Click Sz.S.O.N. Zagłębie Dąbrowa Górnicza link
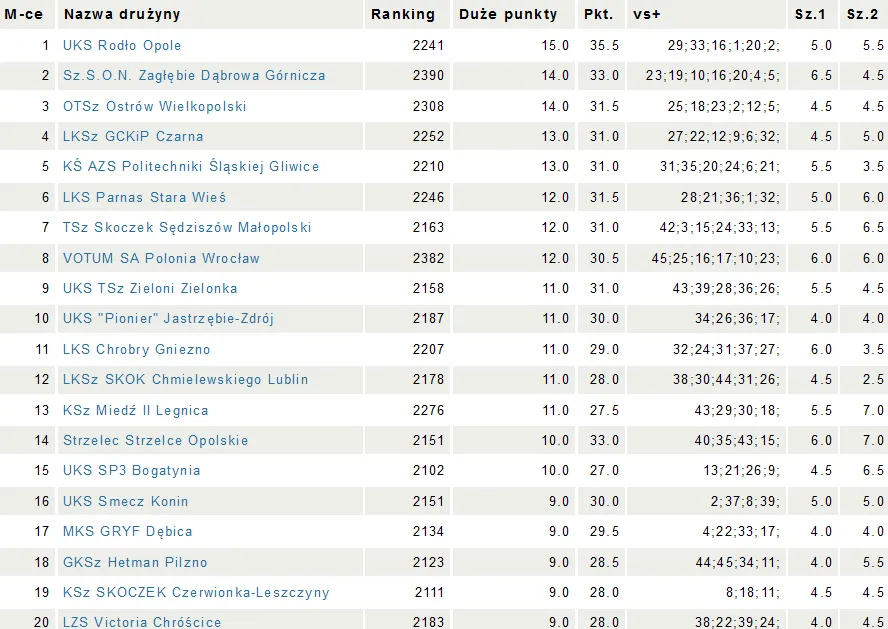The image size is (888, 629). 193,75
